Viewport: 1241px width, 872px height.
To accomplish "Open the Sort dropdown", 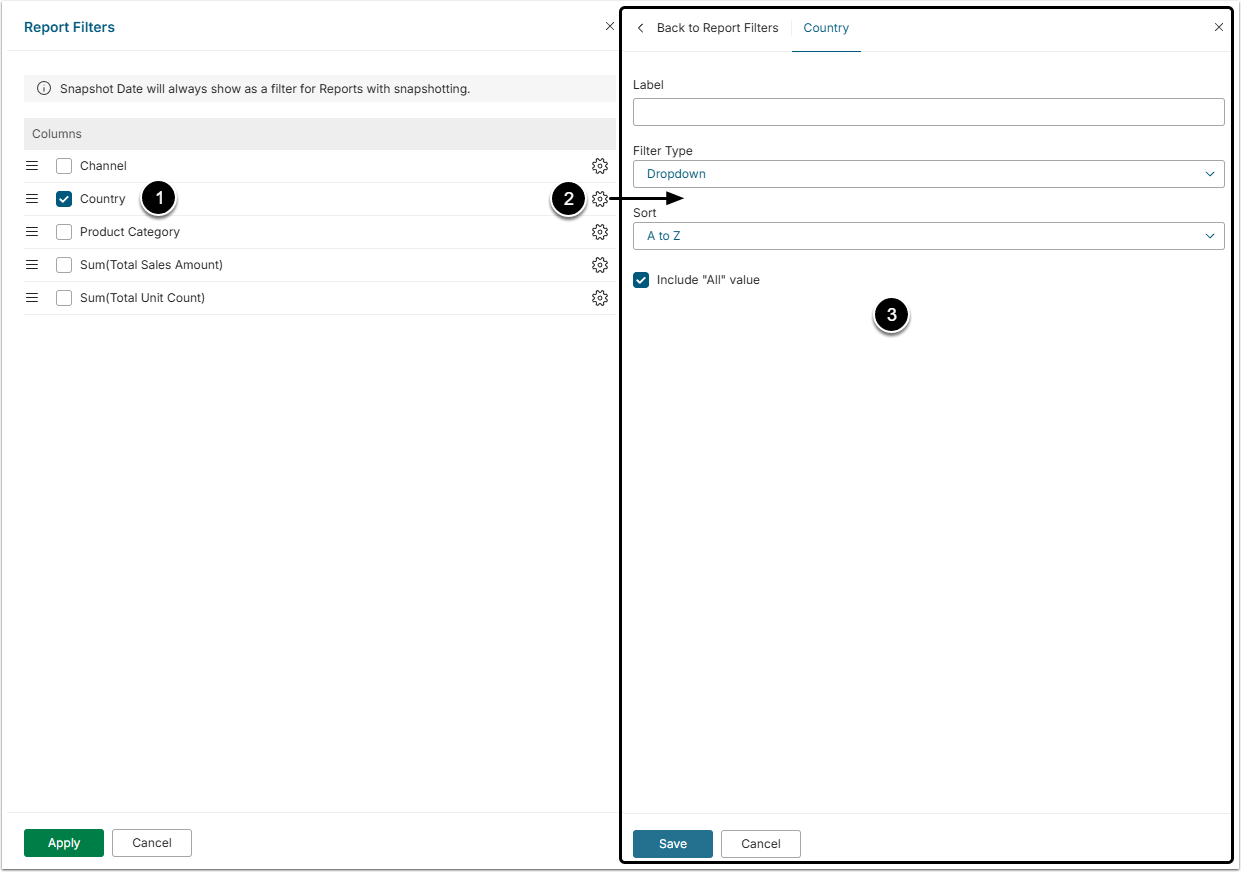I will (928, 236).
